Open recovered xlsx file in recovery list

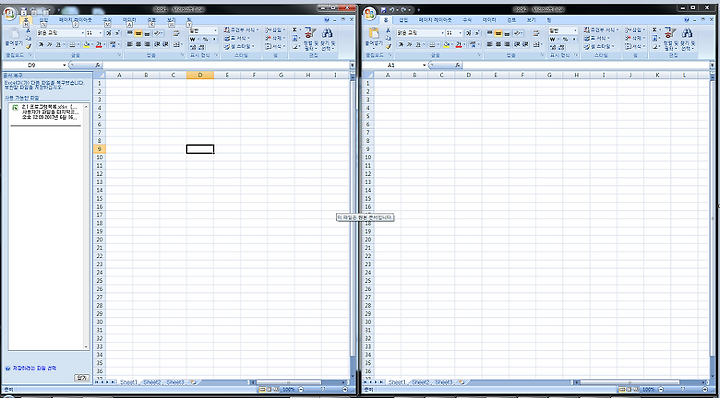coord(46,112)
